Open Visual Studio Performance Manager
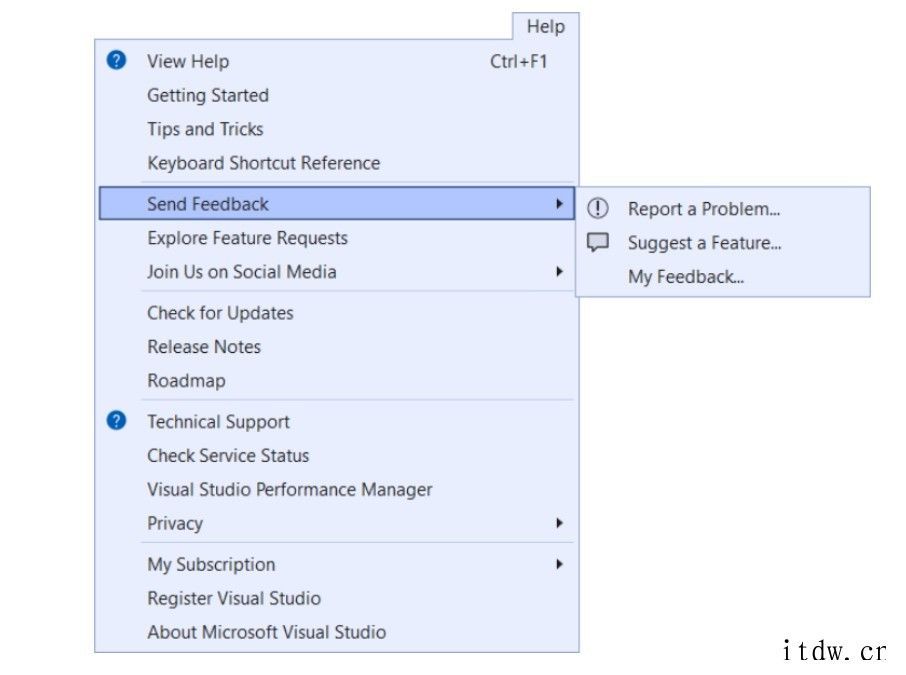Viewport: 906px width, 675px height. [x=337, y=489]
